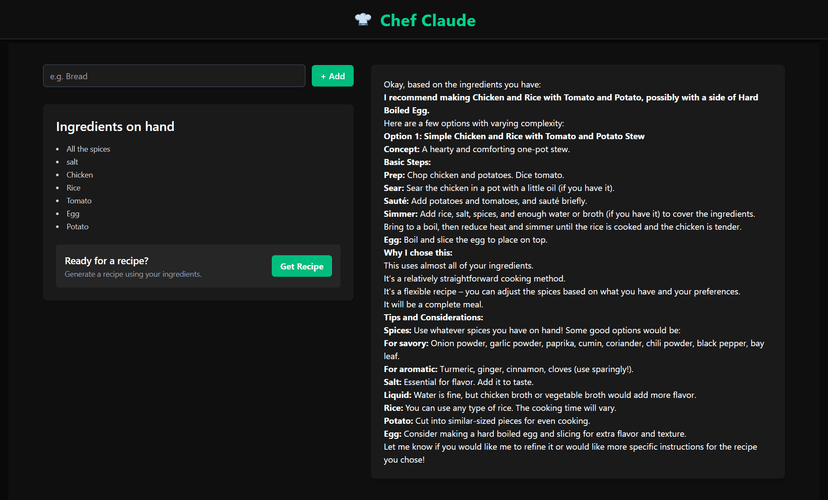The width and height of the screenshot is (828, 500).
Task: Click the chef hat logo icon
Action: tap(362, 20)
